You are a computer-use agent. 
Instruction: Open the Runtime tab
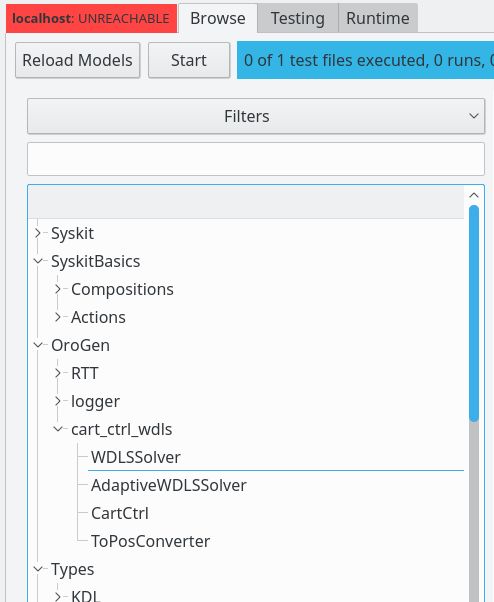378,18
